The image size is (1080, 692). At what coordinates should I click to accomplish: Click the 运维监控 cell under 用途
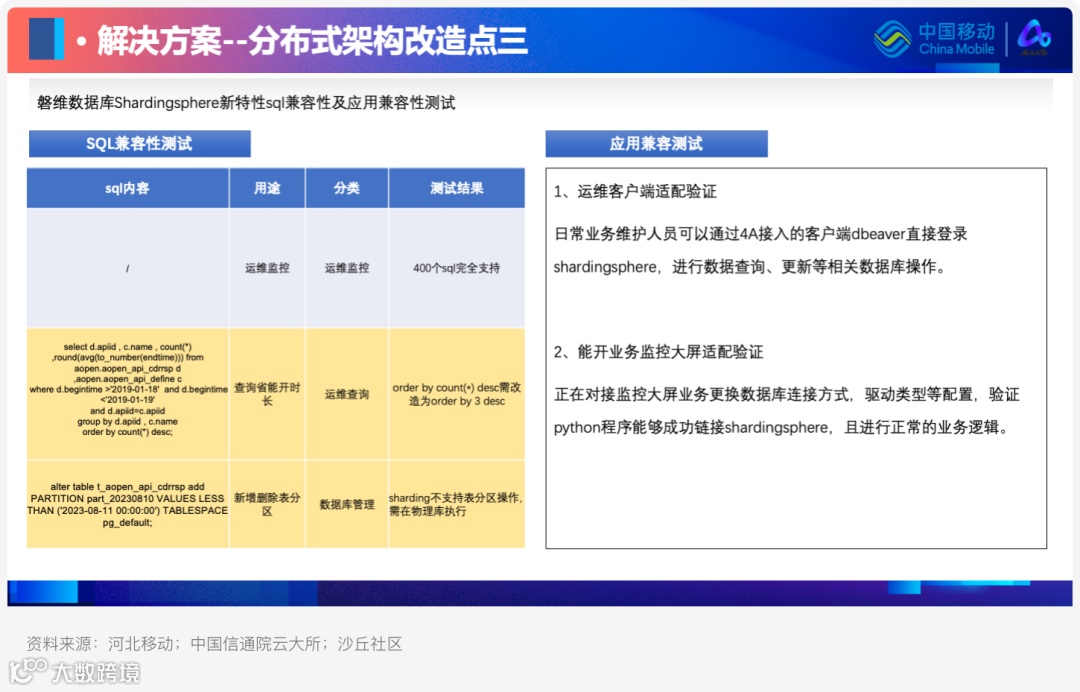coord(267,268)
